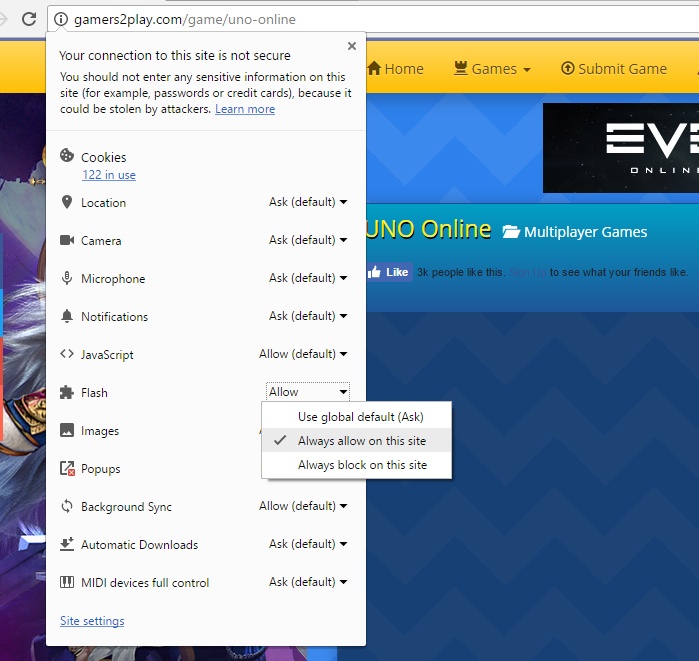Click the browser reload icon

29,19
